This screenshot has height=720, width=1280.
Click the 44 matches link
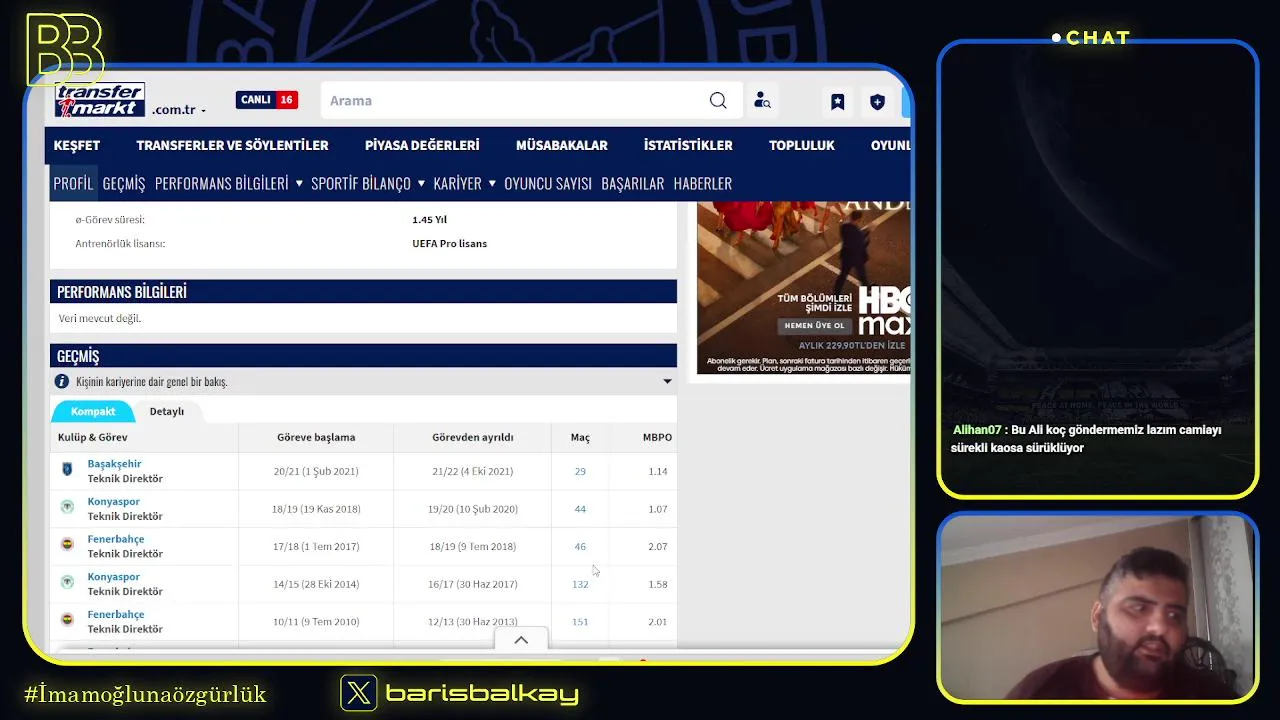(580, 509)
